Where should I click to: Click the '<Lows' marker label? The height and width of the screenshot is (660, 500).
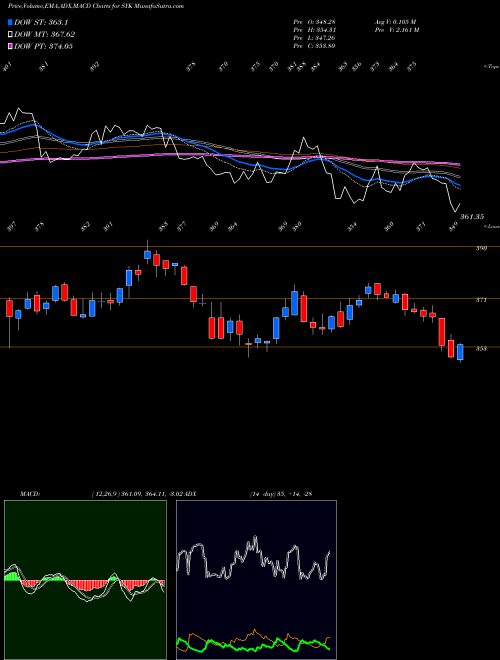tap(492, 226)
